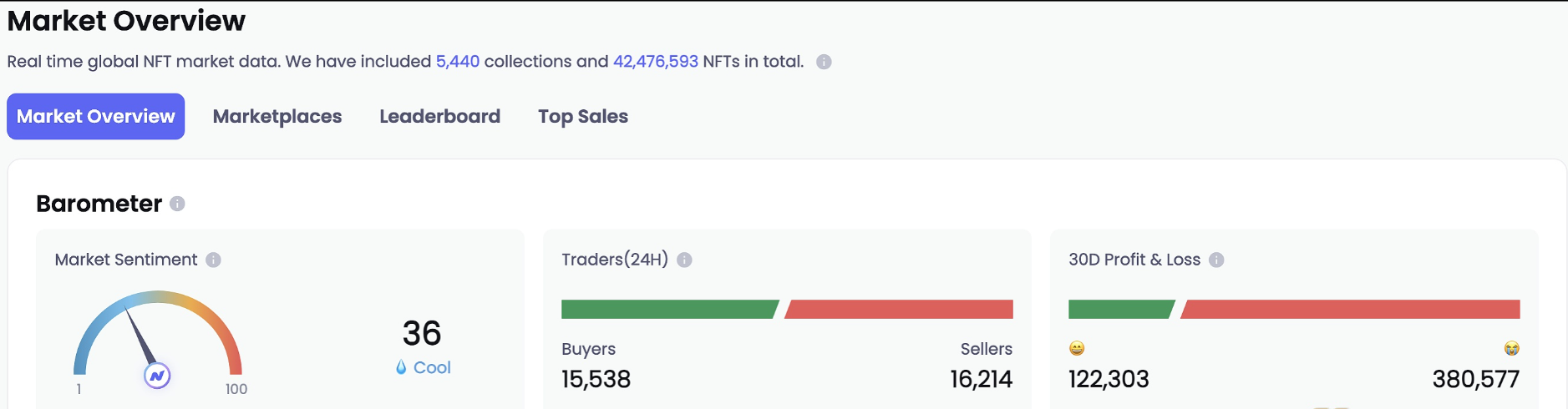Click the crying loss emoji icon
The height and width of the screenshot is (409, 1568).
(1512, 348)
